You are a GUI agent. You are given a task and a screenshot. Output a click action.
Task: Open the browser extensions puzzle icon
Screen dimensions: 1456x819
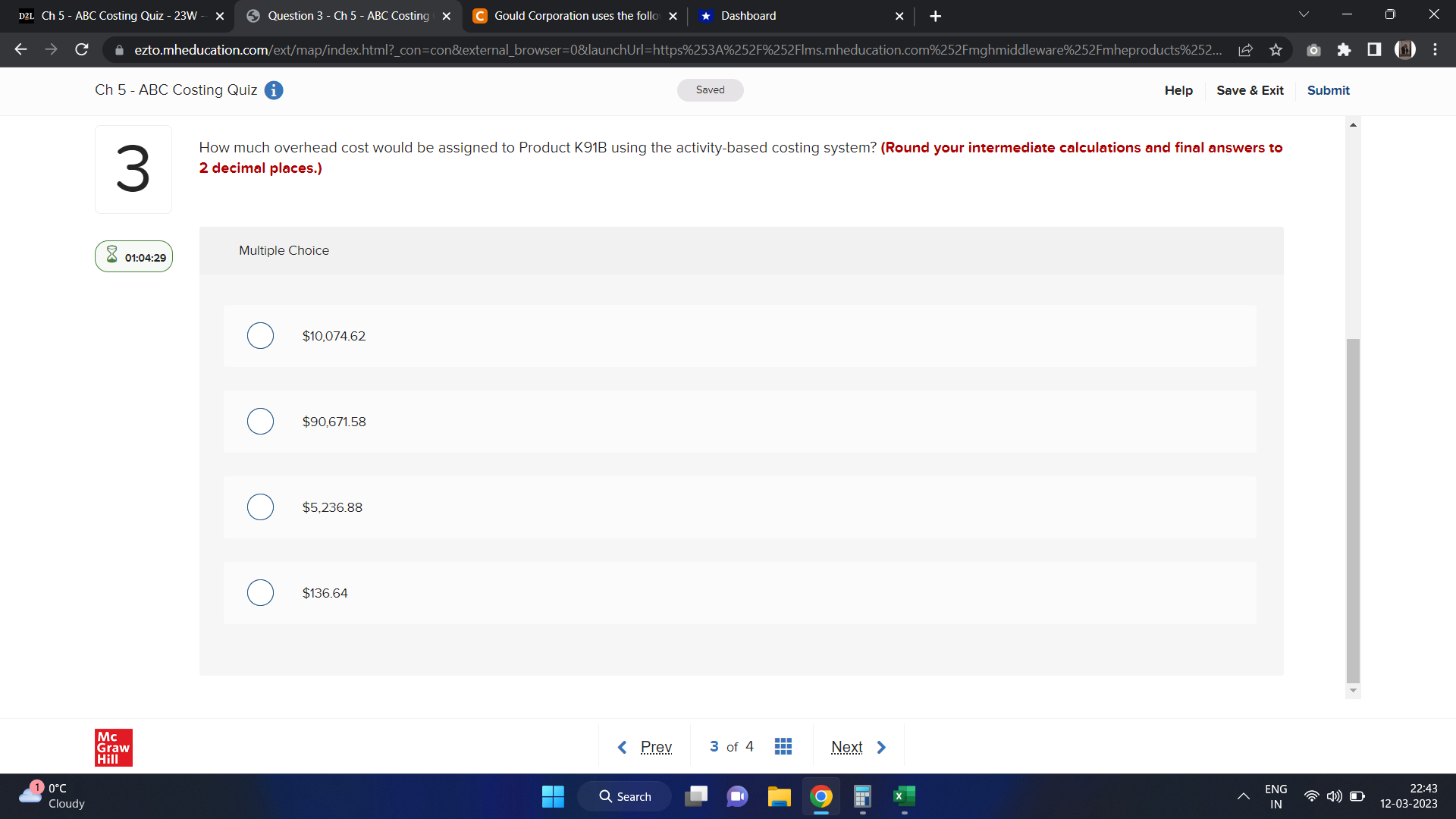pos(1345,49)
